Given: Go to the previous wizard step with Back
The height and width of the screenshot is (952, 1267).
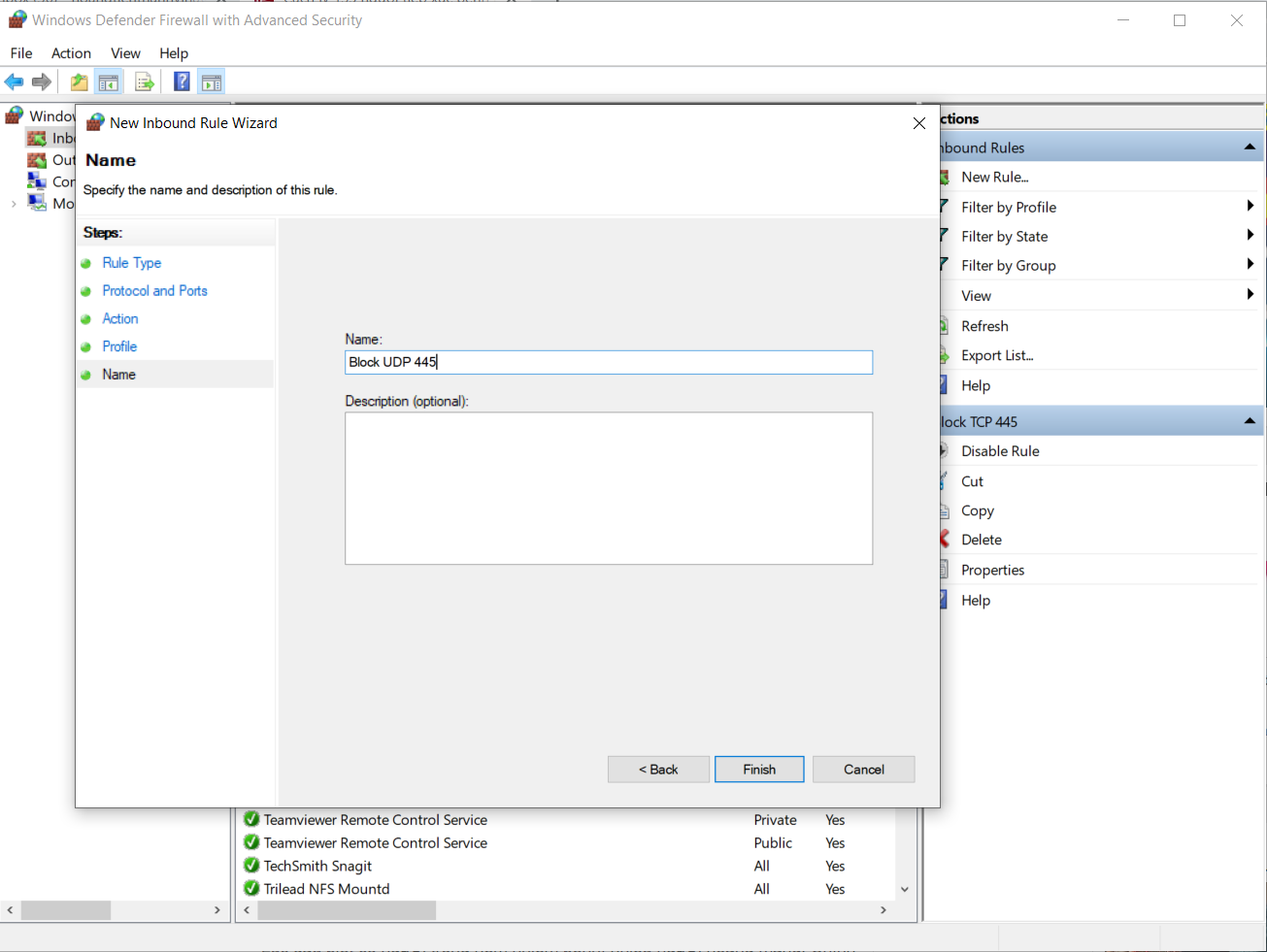Looking at the screenshot, I should (x=658, y=770).
